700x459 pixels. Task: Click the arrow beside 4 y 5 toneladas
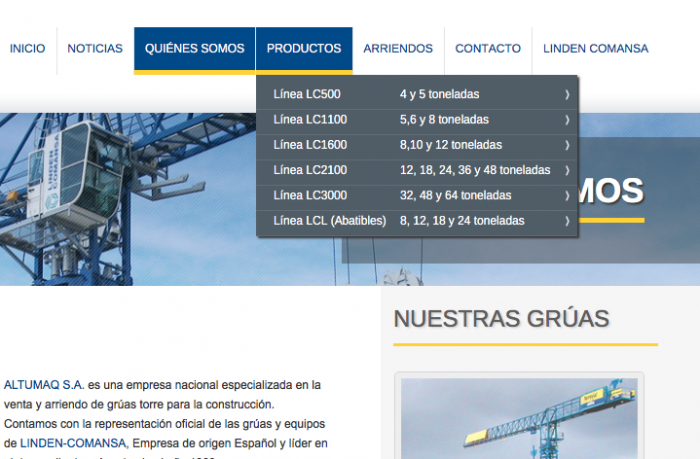tap(567, 95)
